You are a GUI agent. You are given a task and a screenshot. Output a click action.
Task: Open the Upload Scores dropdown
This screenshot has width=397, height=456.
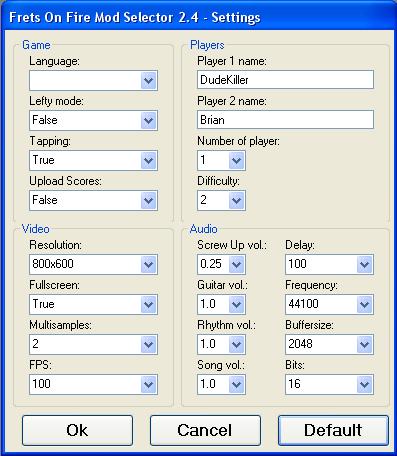pos(93,200)
